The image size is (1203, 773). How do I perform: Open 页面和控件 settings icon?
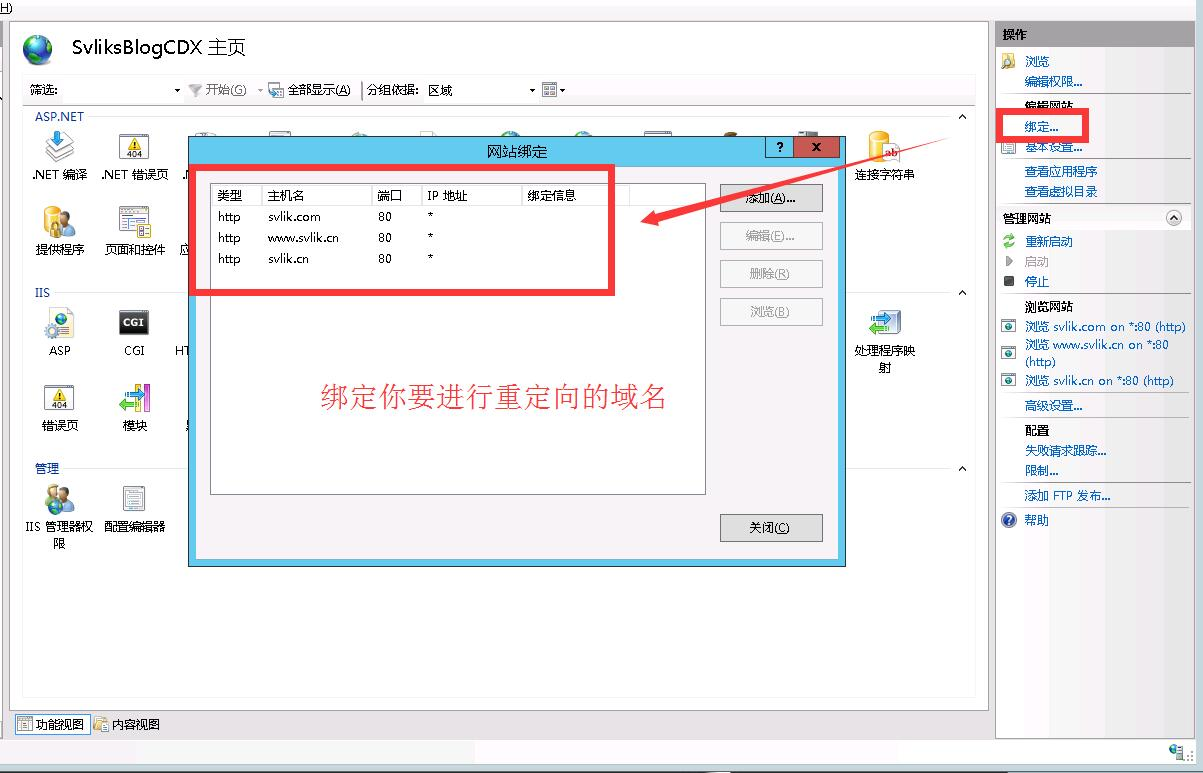point(135,228)
